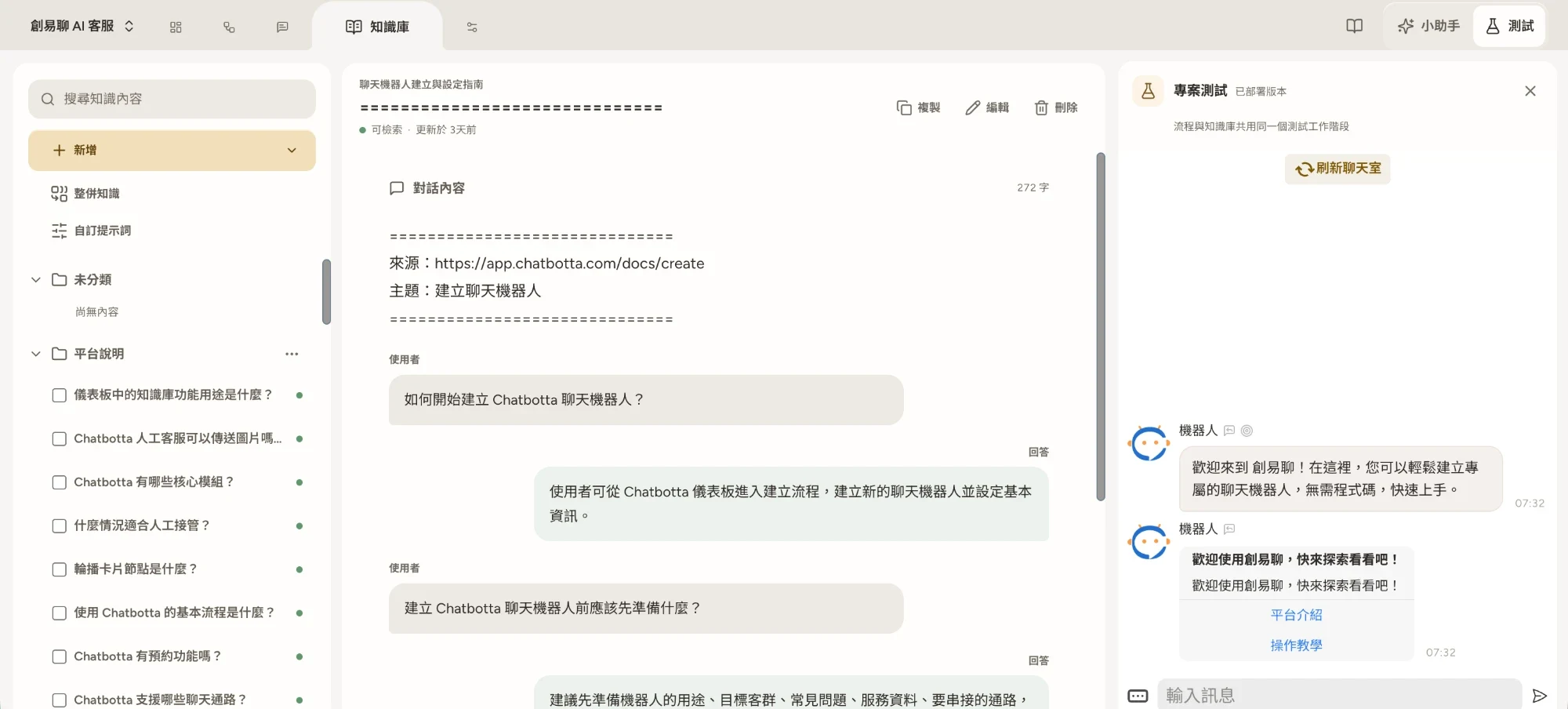
Task: Check 使用 Chatbotta 的基本流程是什麼？ checkbox
Action: 59,613
